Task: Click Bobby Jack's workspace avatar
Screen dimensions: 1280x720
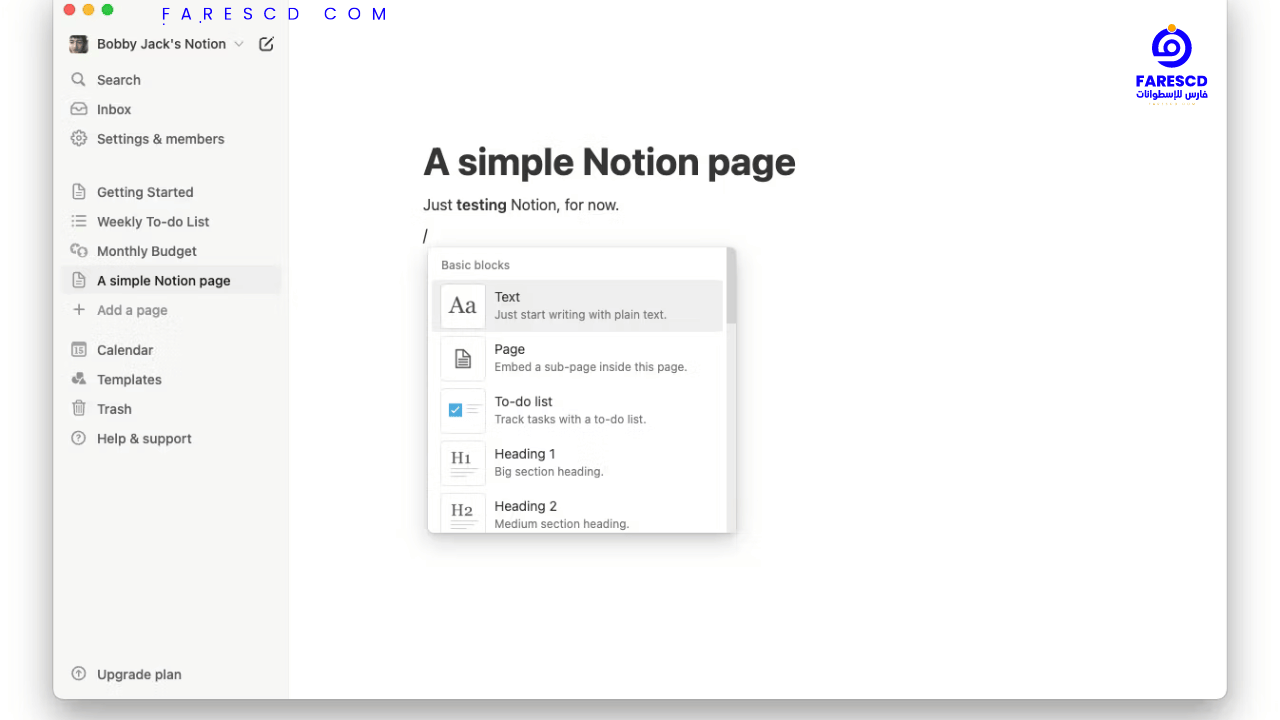Action: (x=79, y=44)
